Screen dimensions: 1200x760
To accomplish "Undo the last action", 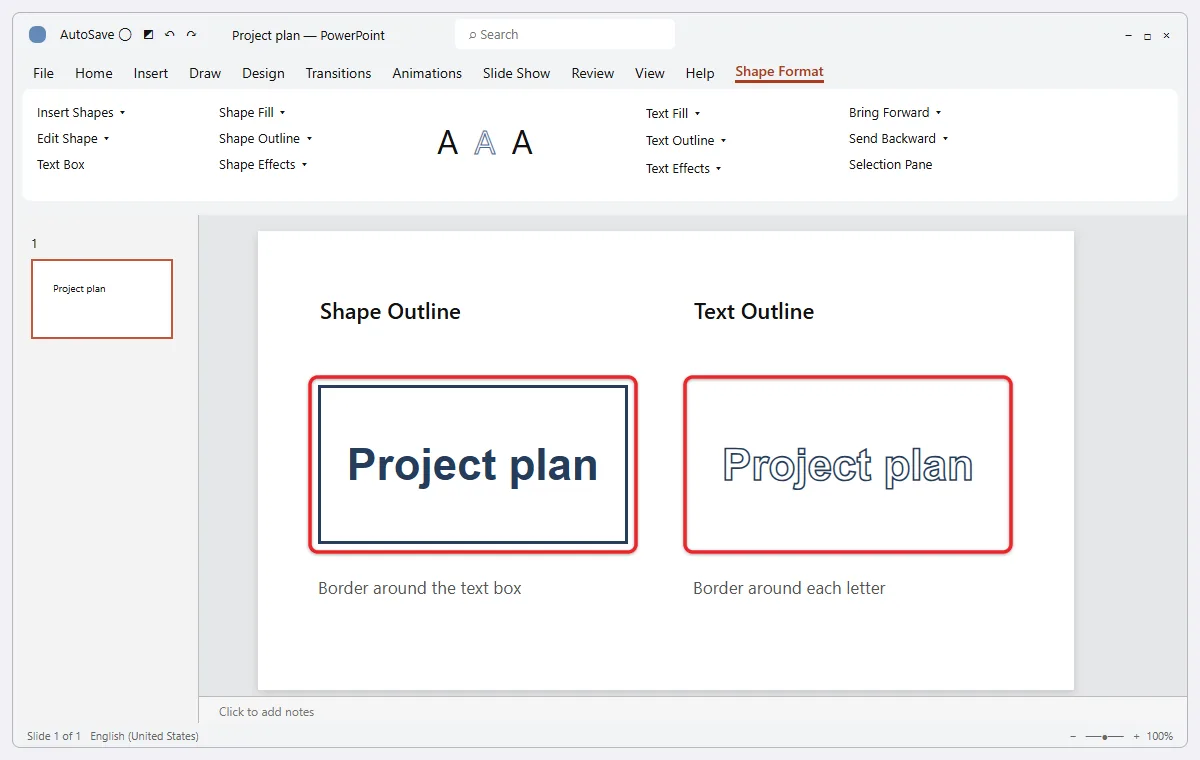I will (170, 35).
